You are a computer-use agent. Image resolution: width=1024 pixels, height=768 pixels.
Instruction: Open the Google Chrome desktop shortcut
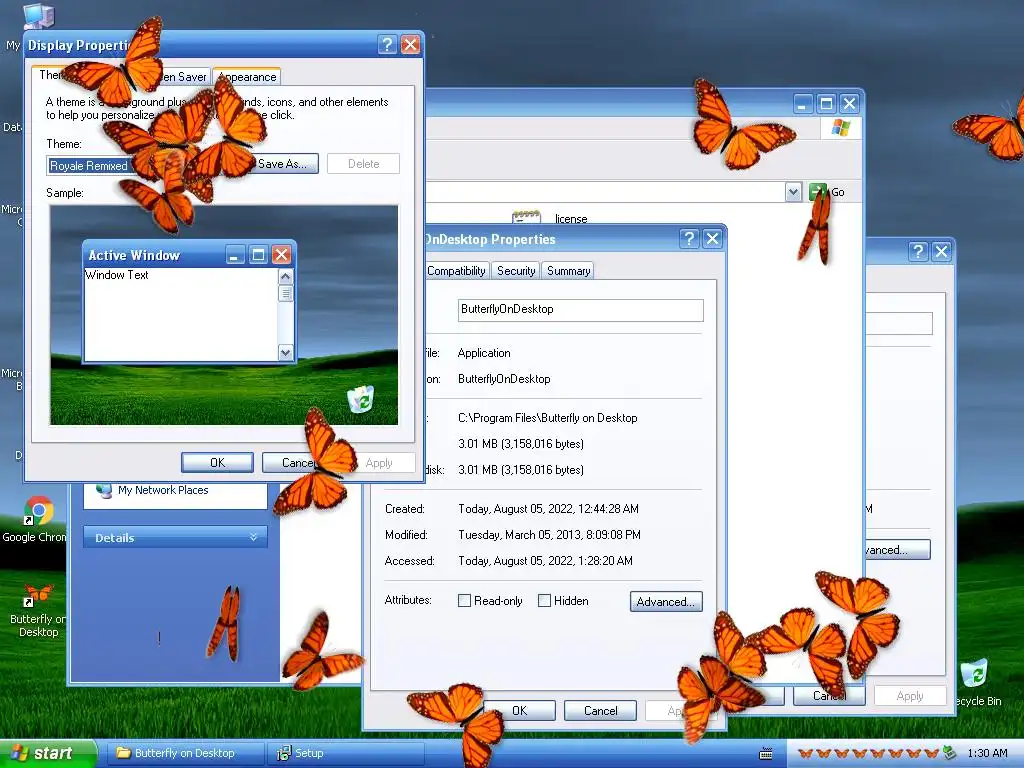click(39, 511)
